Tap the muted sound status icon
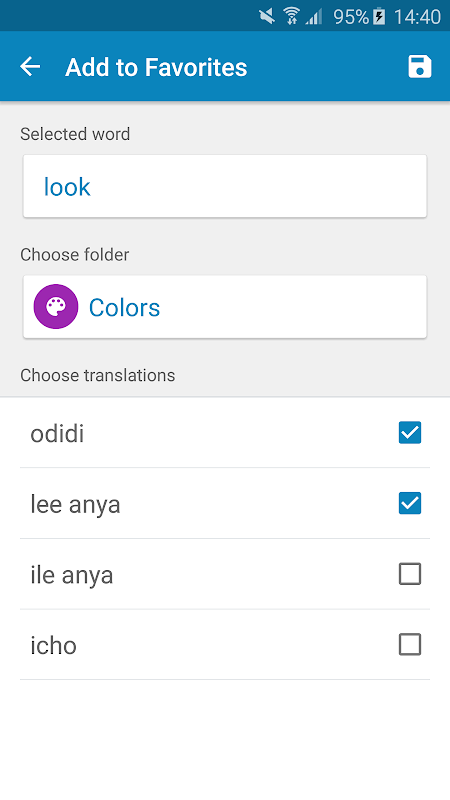The width and height of the screenshot is (450, 800). click(x=267, y=16)
